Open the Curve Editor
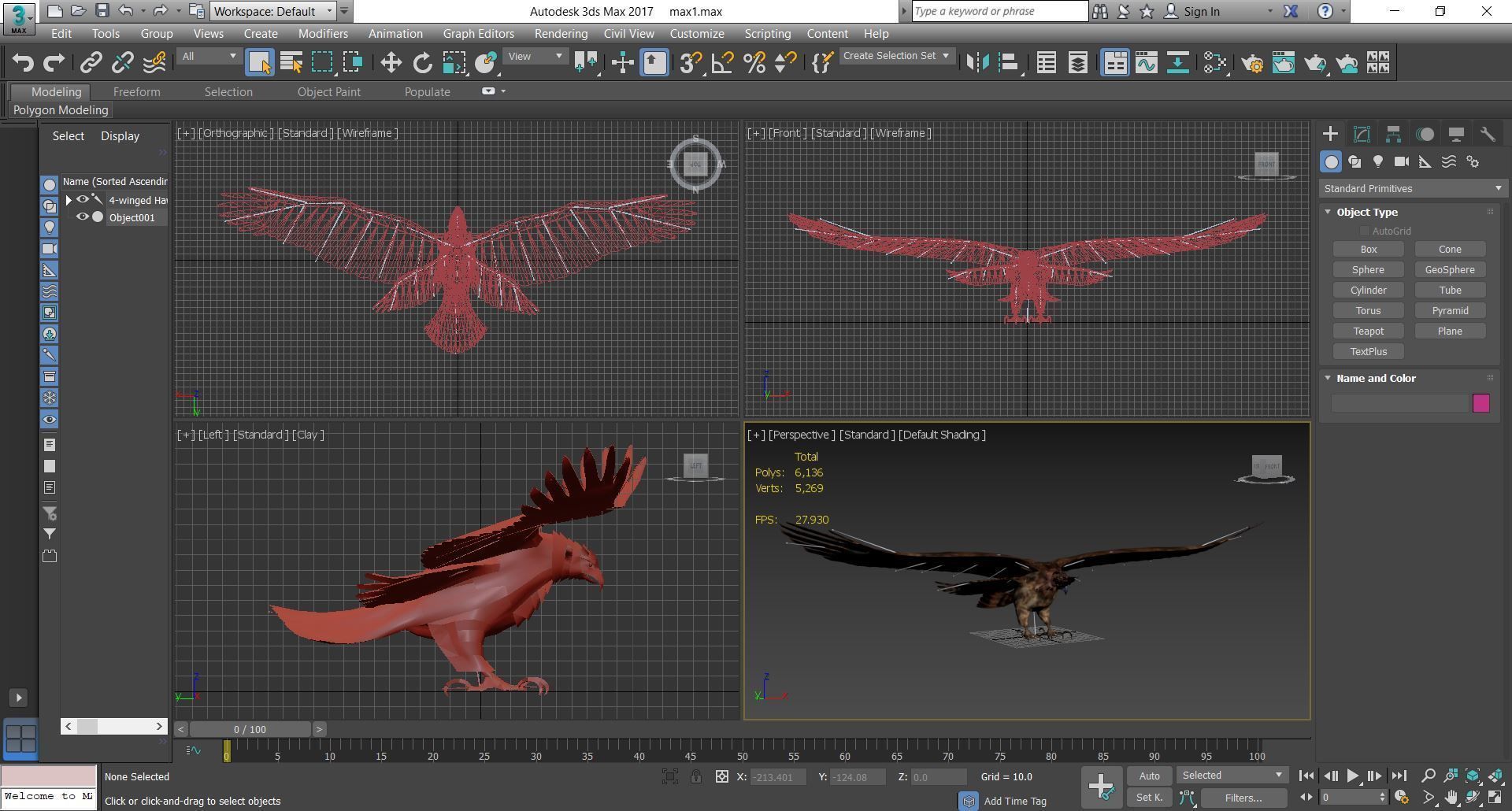Image resolution: width=1512 pixels, height=811 pixels. click(x=1147, y=62)
